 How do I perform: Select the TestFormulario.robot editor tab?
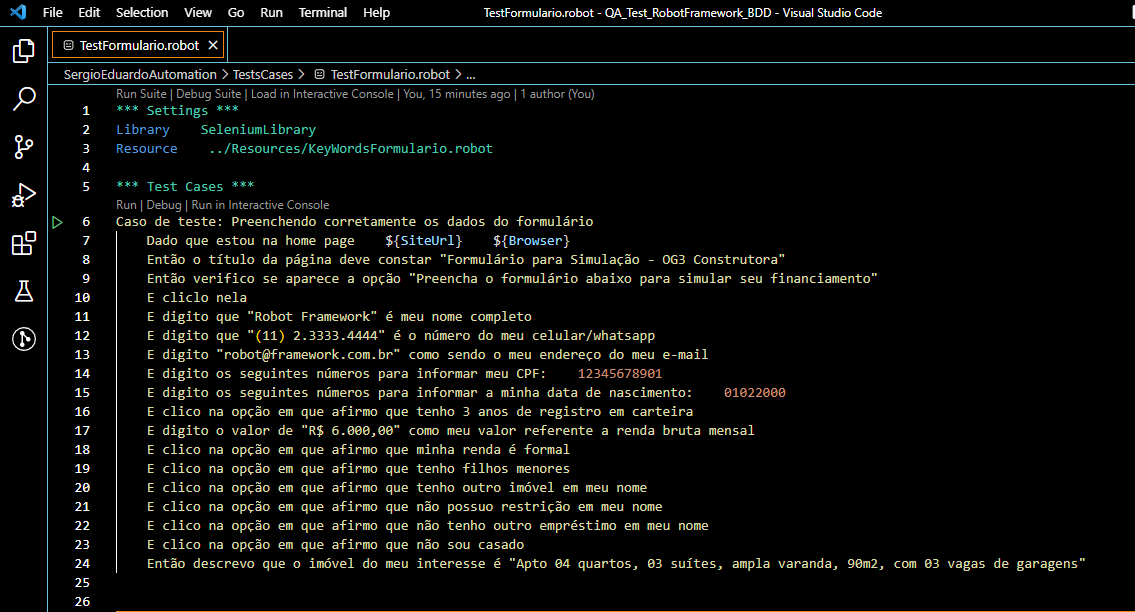point(139,45)
